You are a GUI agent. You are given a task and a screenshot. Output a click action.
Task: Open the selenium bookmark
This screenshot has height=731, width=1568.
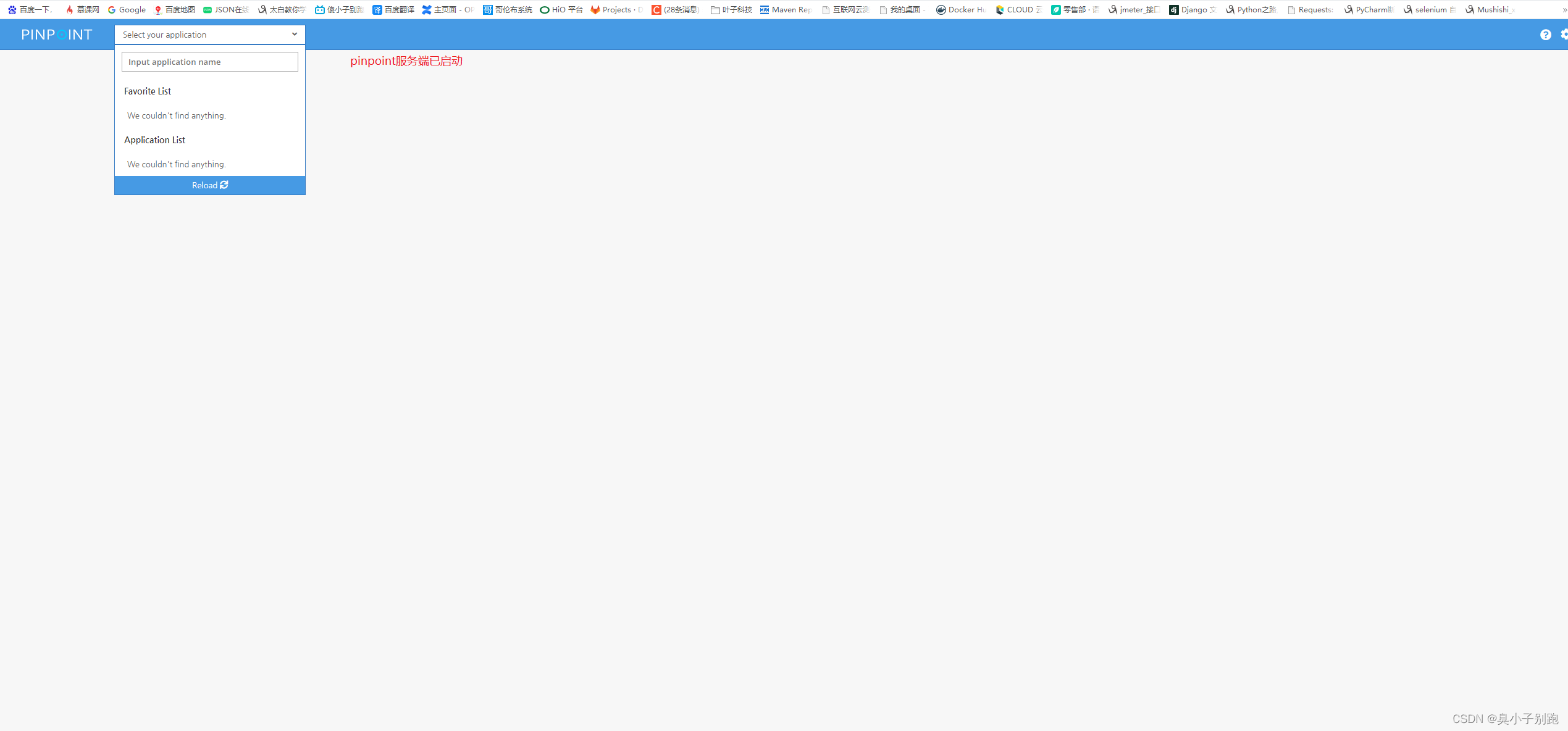click(1429, 9)
